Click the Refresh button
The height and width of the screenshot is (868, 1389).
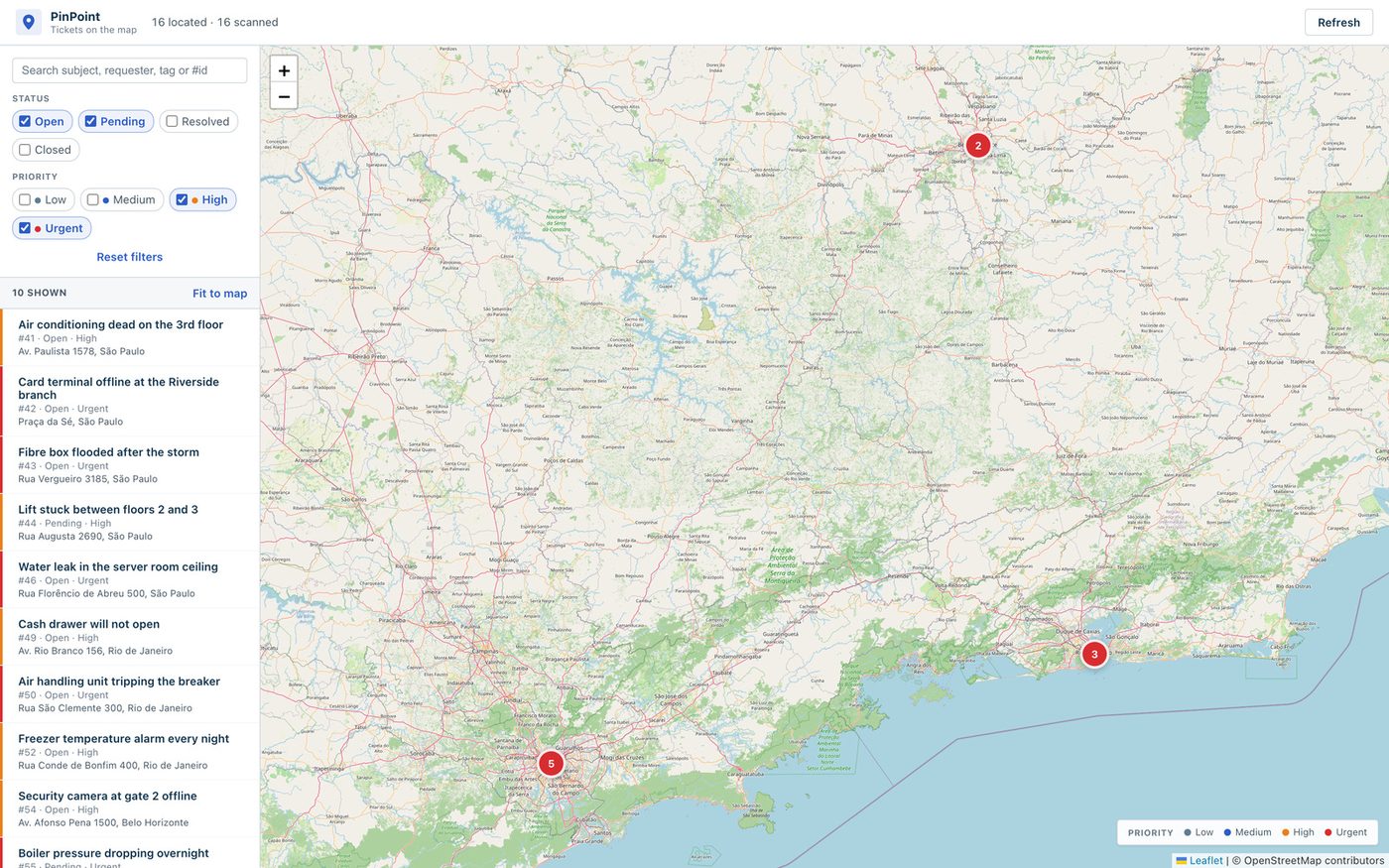coord(1338,22)
